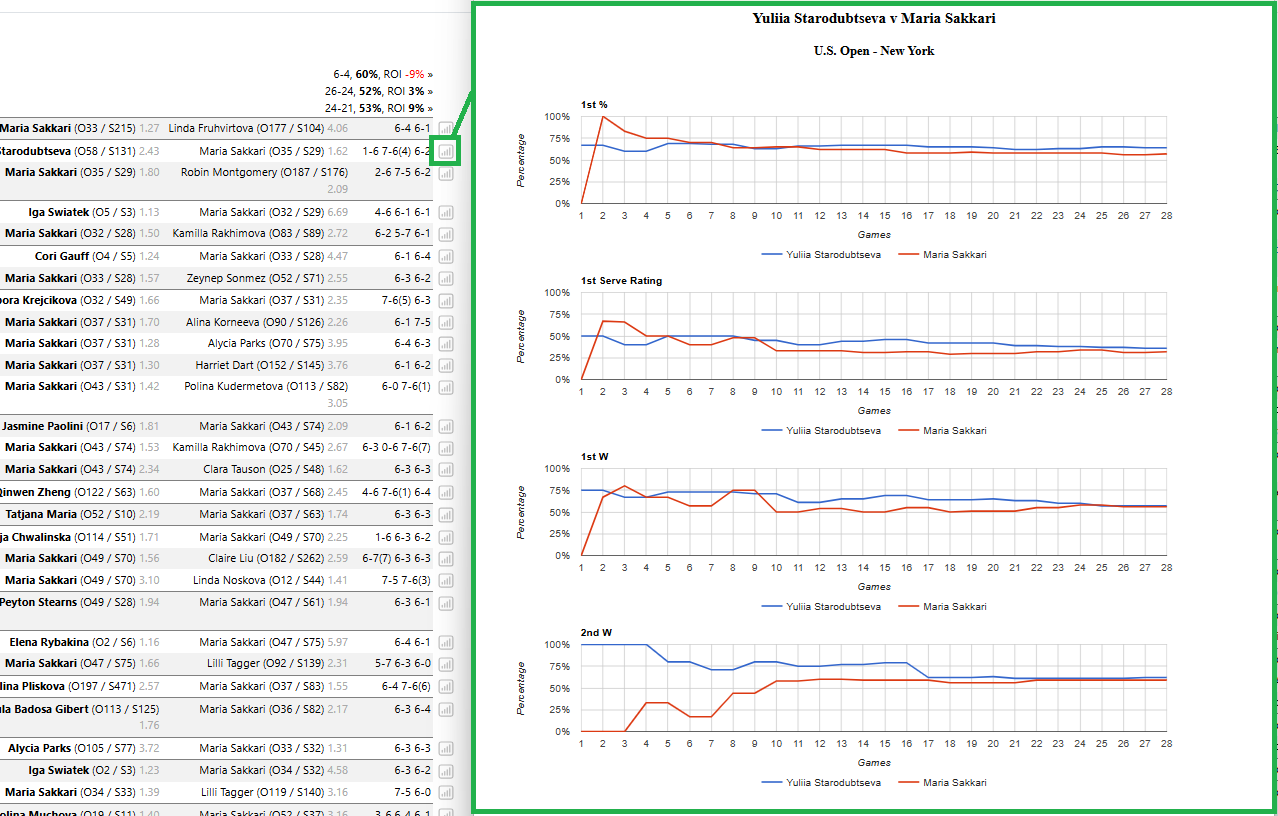The width and height of the screenshot is (1278, 816).
Task: Open chart icon in Jasmine Paolini match row
Action: (x=445, y=427)
